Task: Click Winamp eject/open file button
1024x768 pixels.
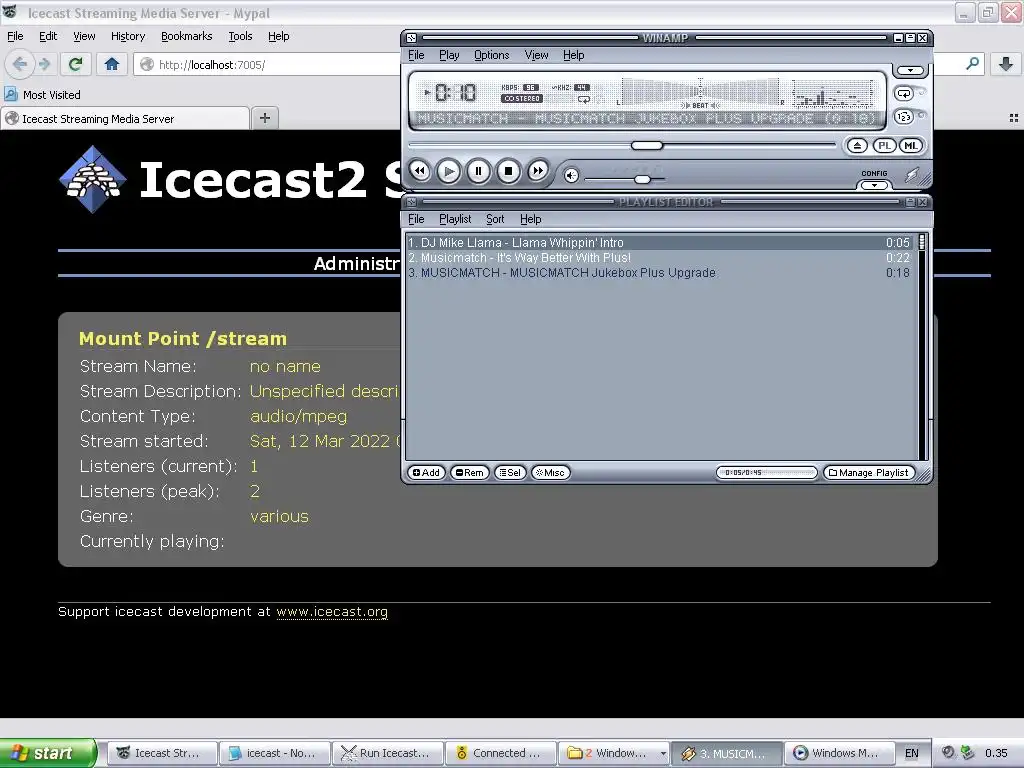Action: (857, 146)
